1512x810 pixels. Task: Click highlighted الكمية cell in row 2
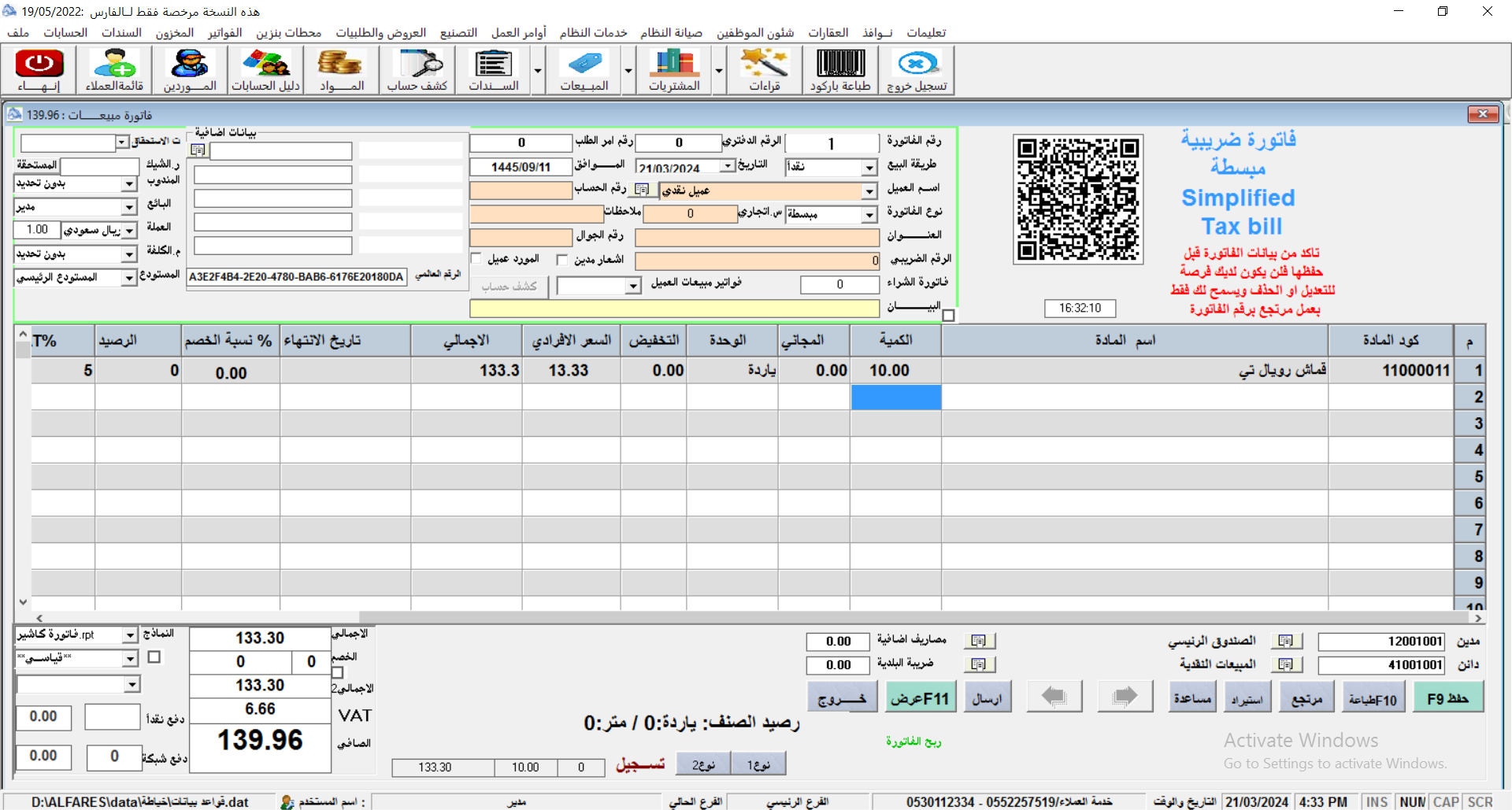896,397
